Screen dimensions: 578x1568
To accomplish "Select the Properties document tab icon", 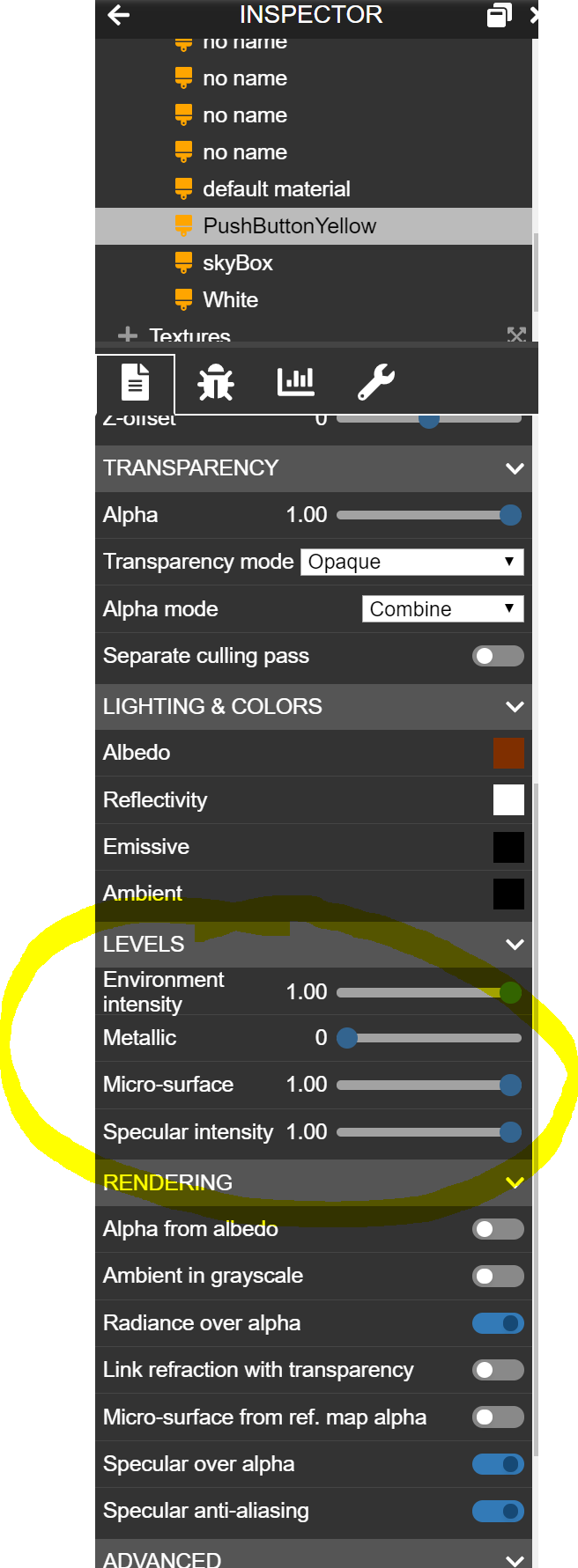I will pos(135,383).
